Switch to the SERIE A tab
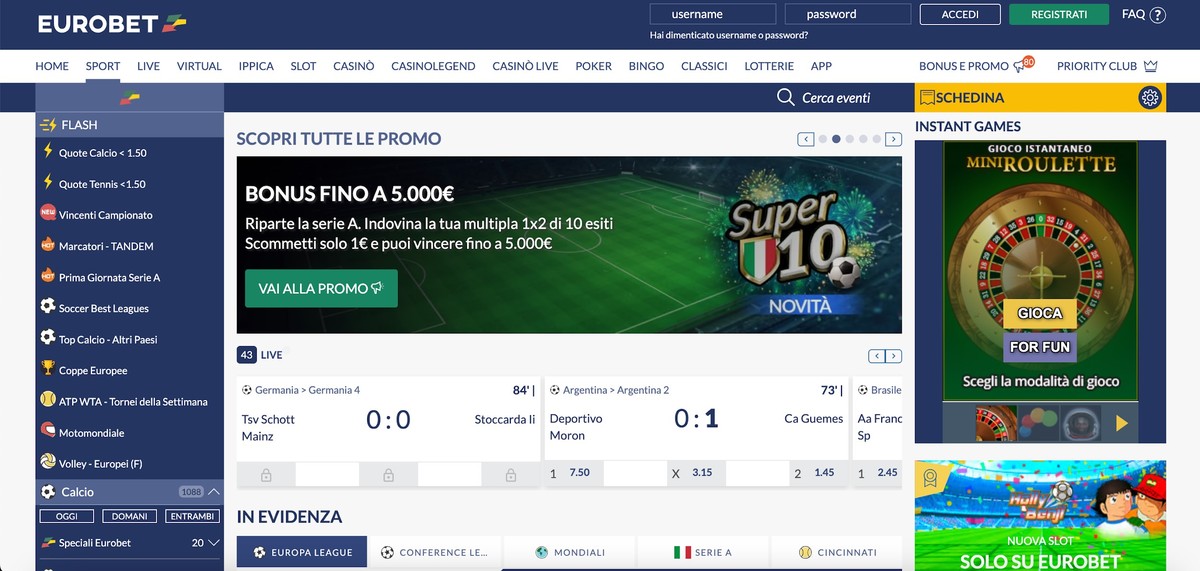 pos(703,552)
